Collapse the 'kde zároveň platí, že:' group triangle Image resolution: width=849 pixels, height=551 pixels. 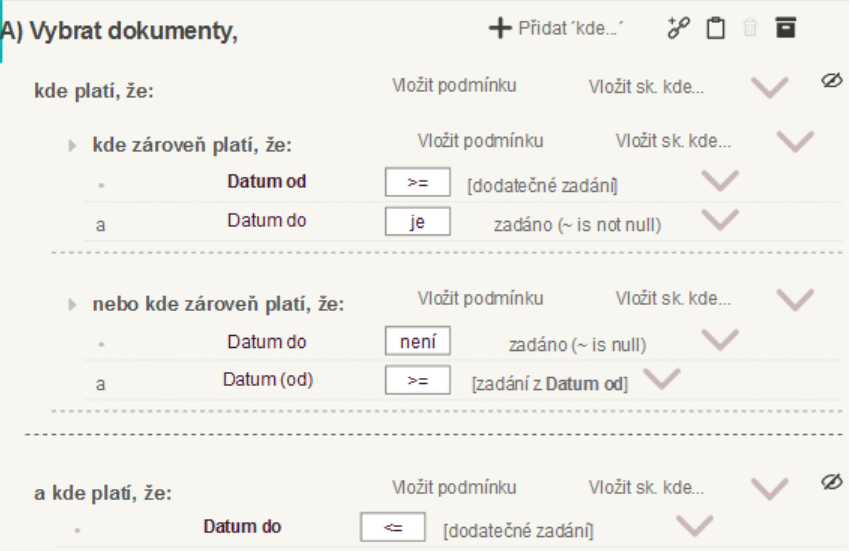[72, 146]
